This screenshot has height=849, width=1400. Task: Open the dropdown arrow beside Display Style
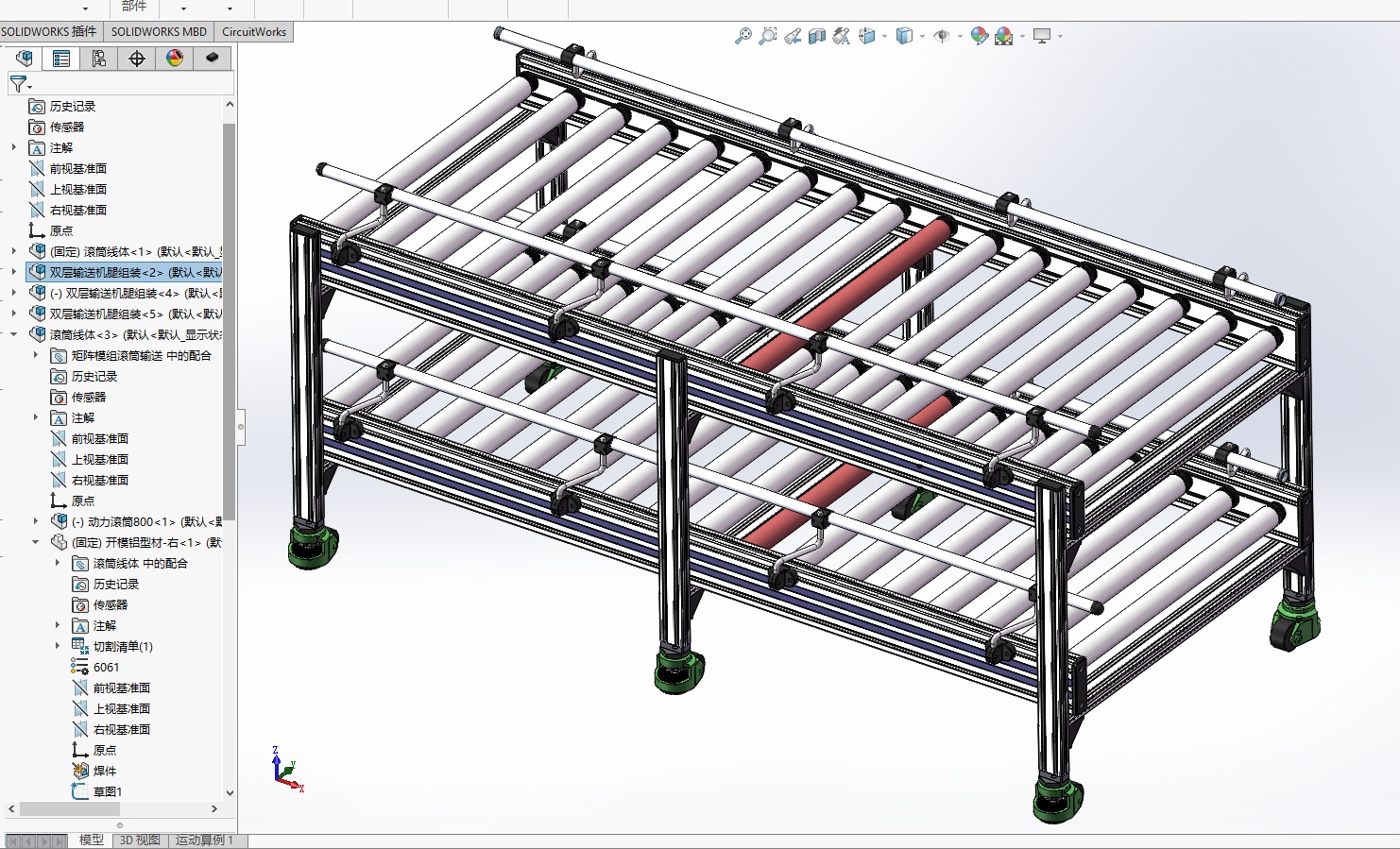[x=922, y=37]
